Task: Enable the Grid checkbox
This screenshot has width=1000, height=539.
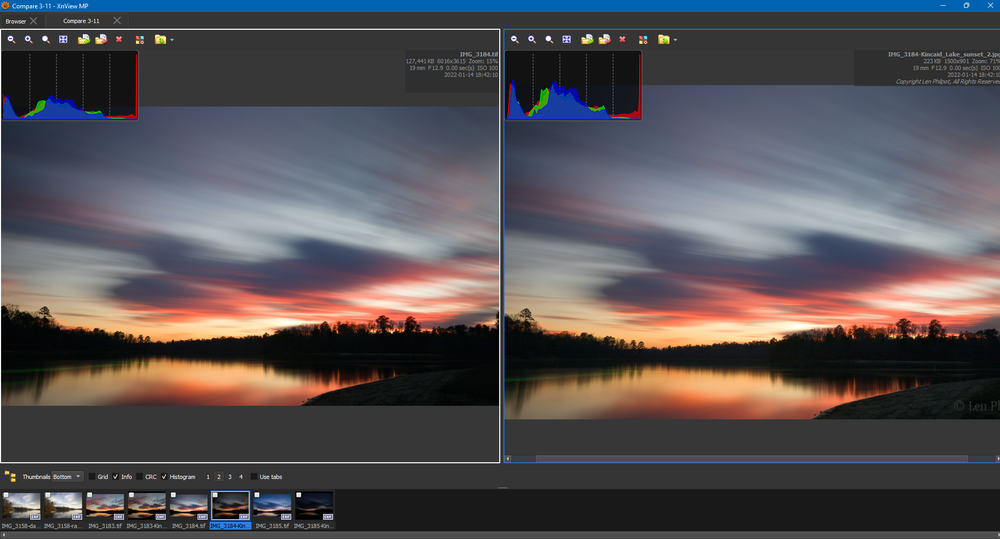Action: coord(93,476)
